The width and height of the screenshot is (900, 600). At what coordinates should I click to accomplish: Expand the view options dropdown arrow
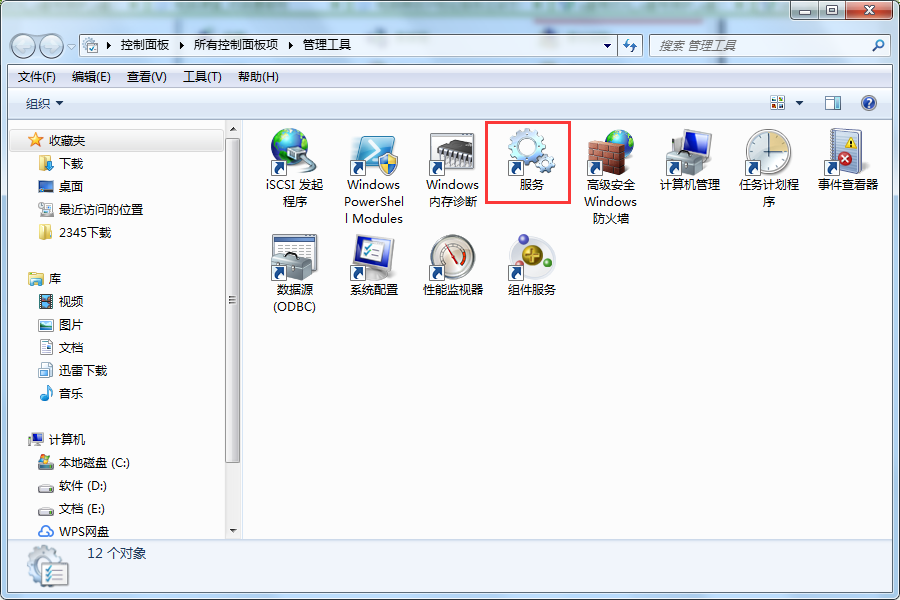tap(799, 103)
